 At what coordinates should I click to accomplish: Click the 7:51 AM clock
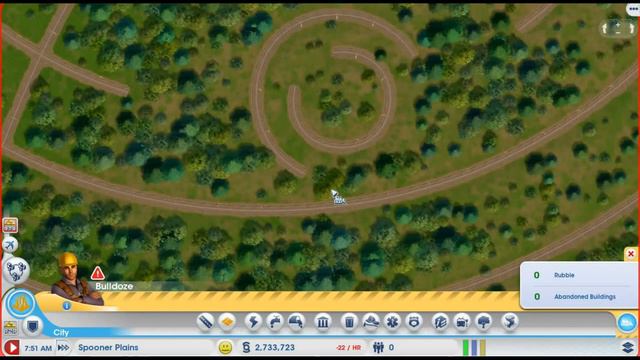tap(38, 348)
